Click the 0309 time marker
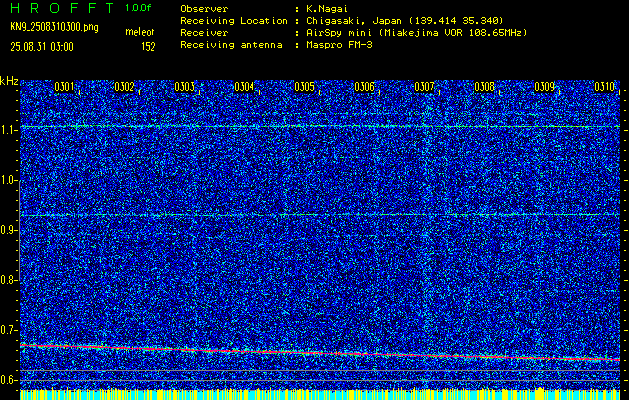This screenshot has height=400, width=629. (545, 87)
